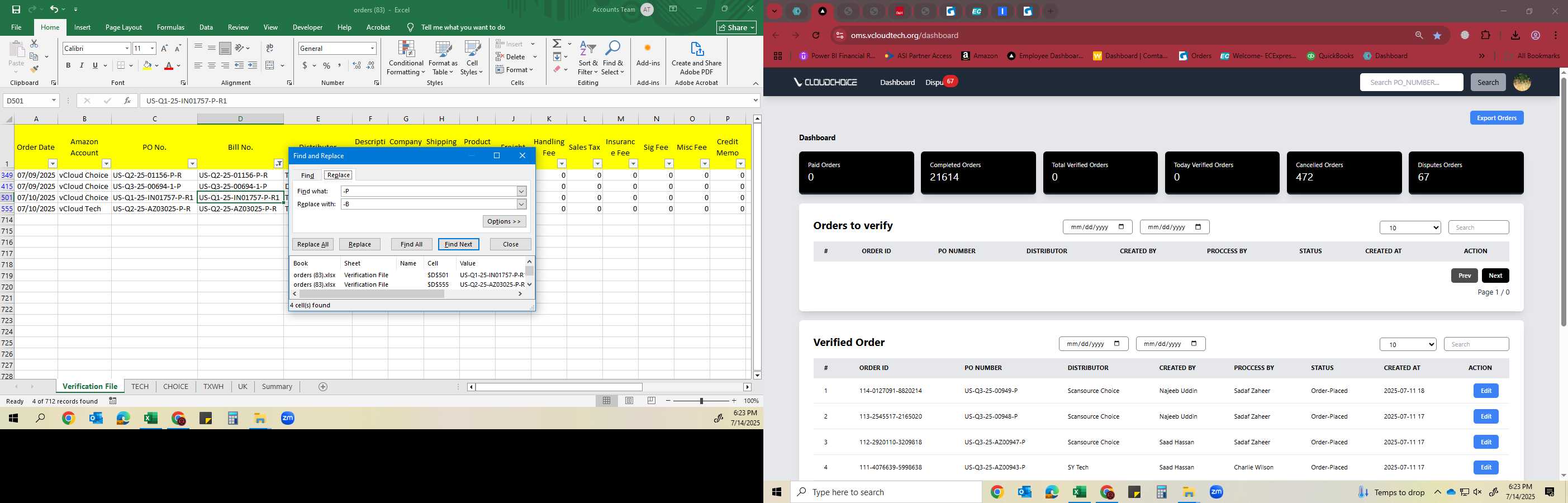Open the Order Date column filter dropdown

pyautogui.click(x=53, y=164)
